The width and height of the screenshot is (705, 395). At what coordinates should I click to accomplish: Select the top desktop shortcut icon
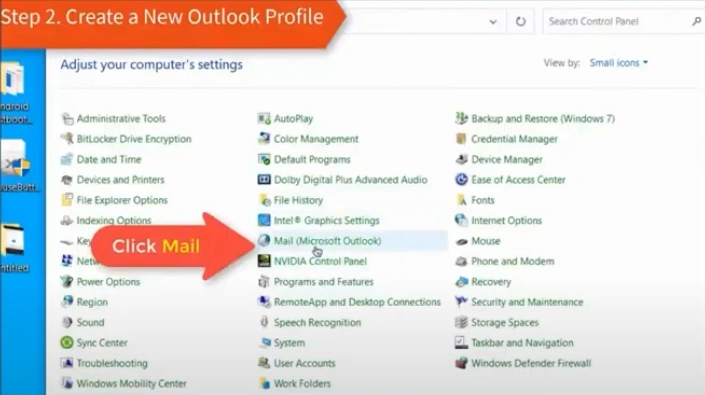click(13, 79)
